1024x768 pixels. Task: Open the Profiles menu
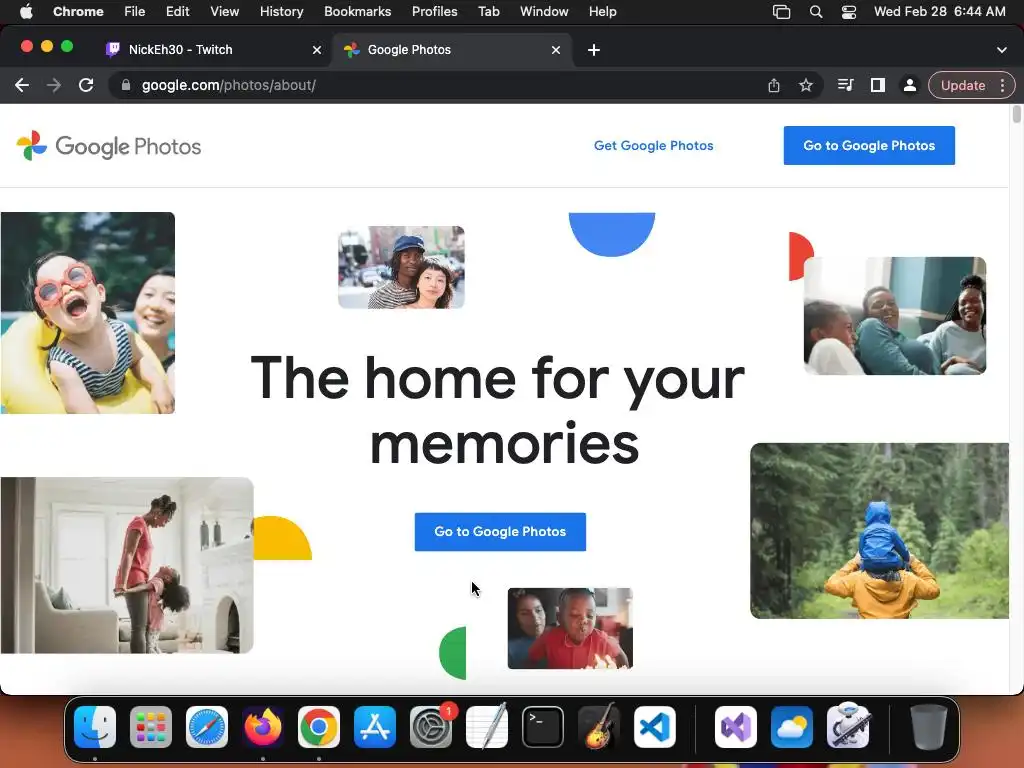point(434,12)
